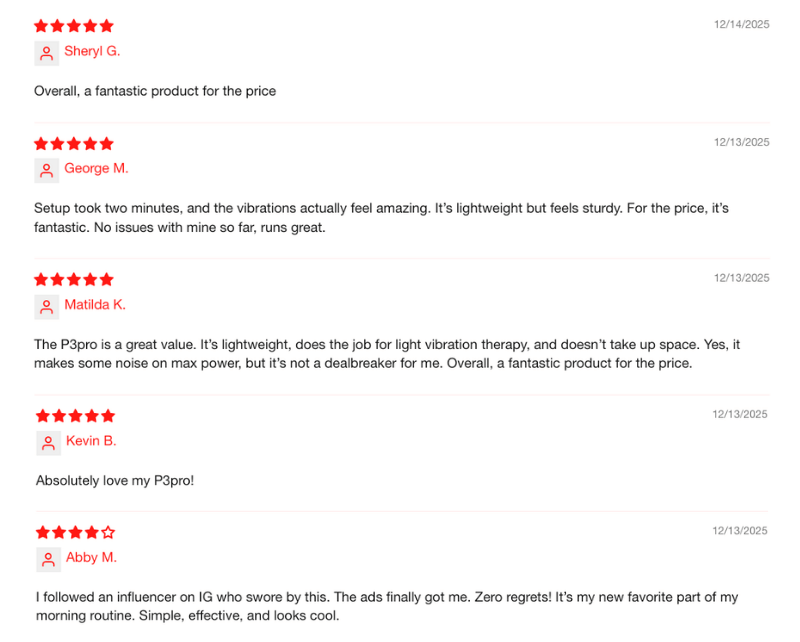Viewport: 800px width, 642px height.
Task: Select reviewer name Matilda K.
Action: tap(95, 304)
